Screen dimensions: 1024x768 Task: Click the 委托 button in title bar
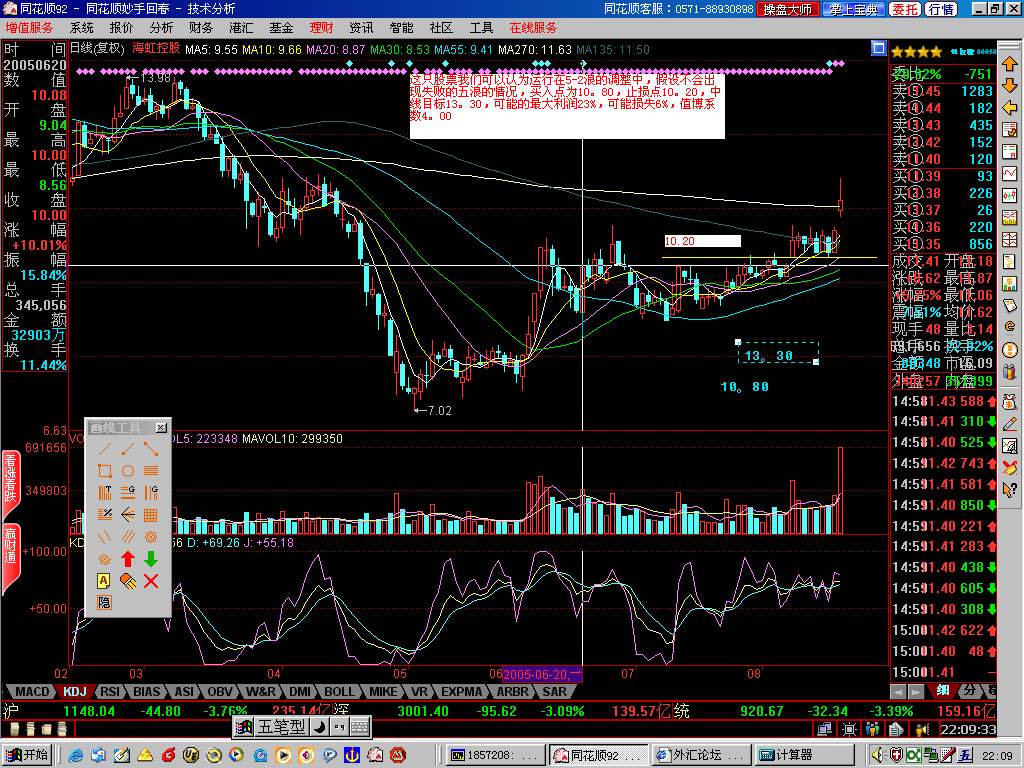[905, 9]
